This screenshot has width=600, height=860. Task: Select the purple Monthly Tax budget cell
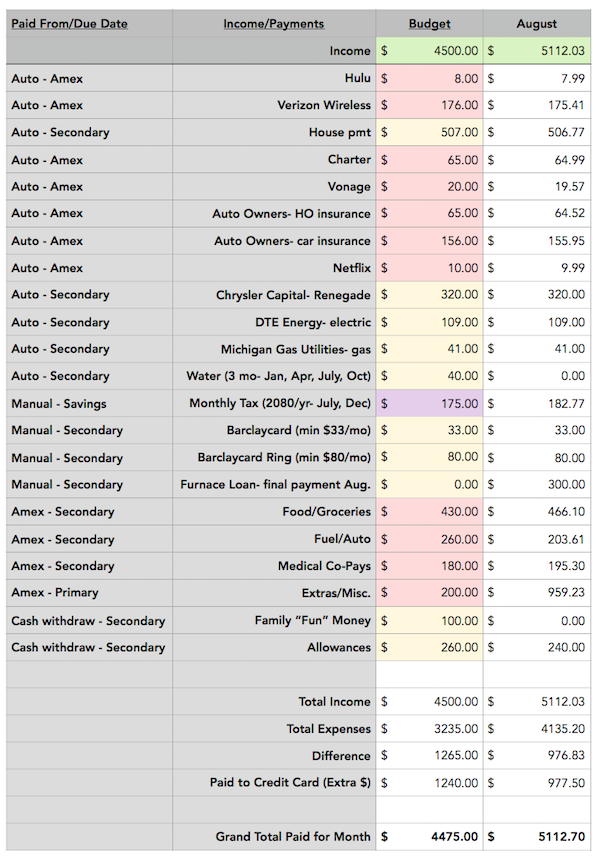429,404
